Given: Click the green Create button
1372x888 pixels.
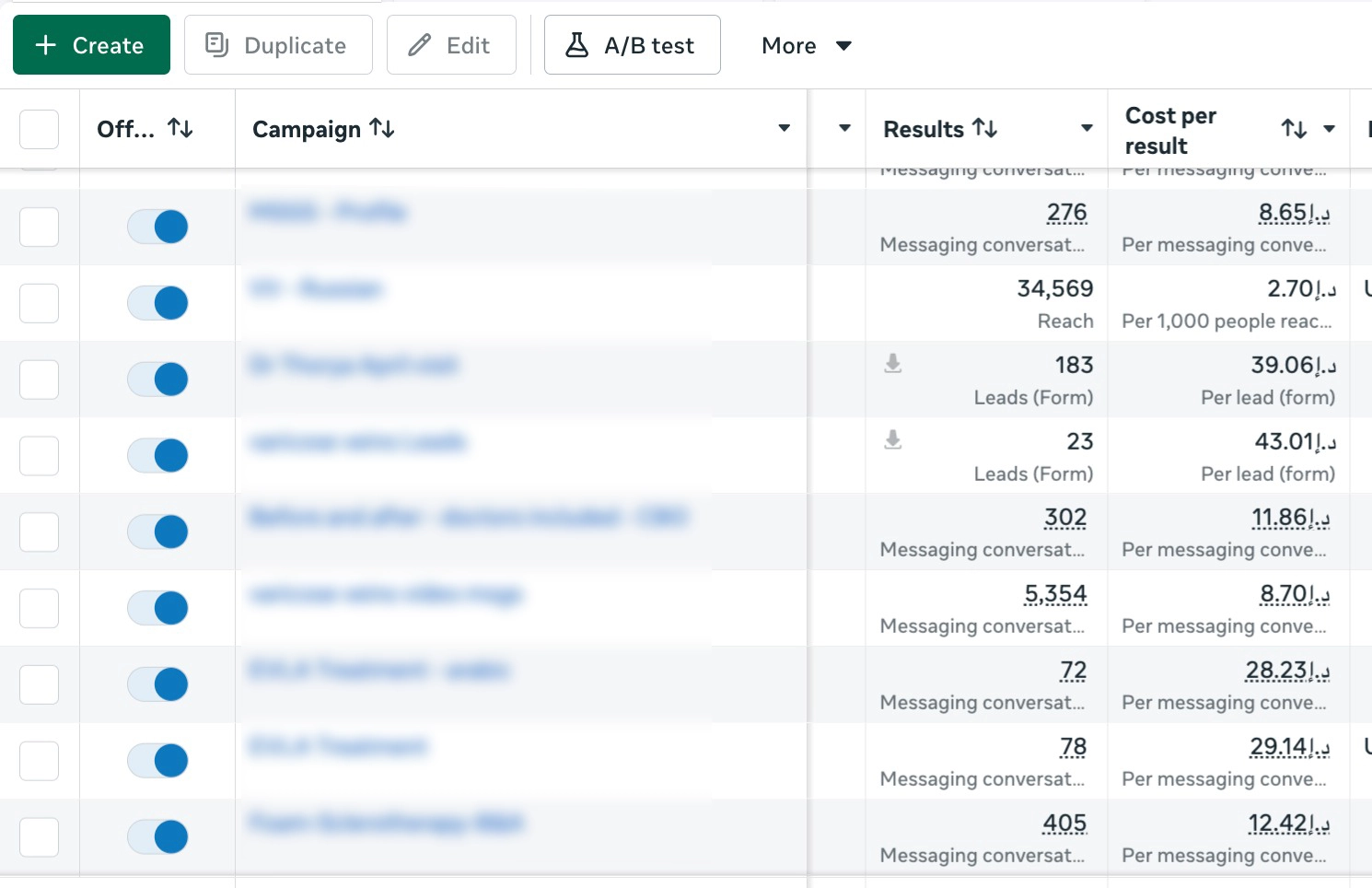Looking at the screenshot, I should tap(91, 45).
